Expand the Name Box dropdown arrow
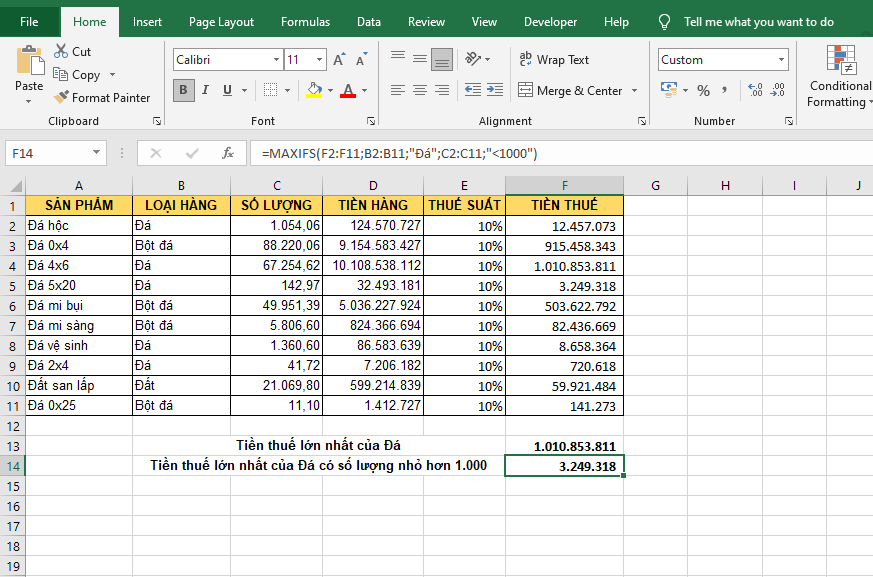The width and height of the screenshot is (873, 577). click(x=97, y=153)
